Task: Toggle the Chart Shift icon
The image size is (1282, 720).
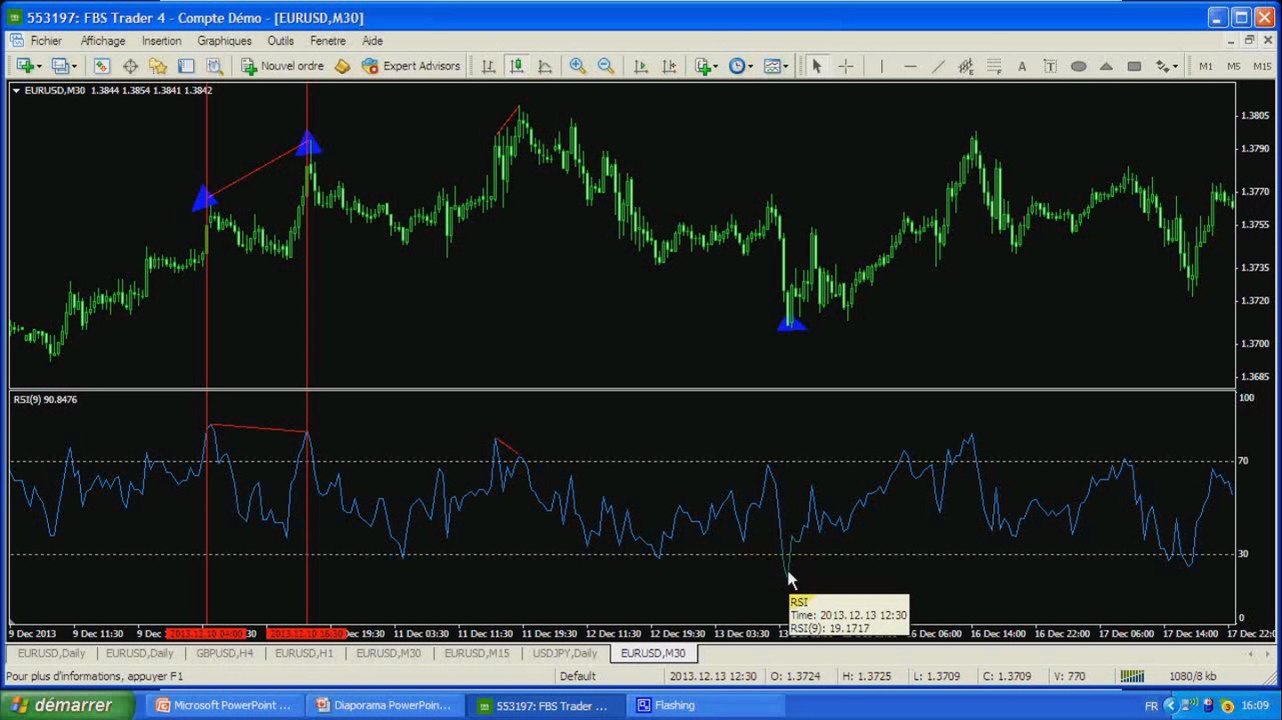Action: tap(669, 66)
